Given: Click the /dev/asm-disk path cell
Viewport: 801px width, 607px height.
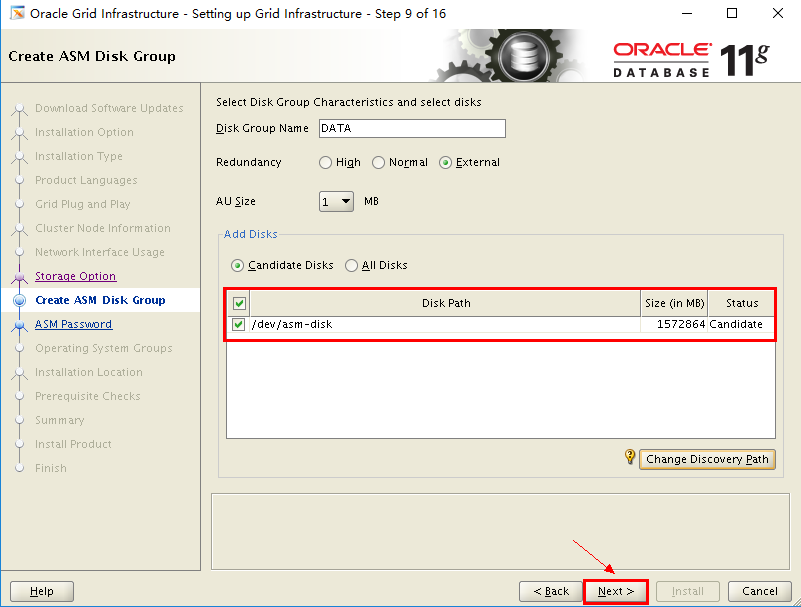Looking at the screenshot, I should point(445,324).
